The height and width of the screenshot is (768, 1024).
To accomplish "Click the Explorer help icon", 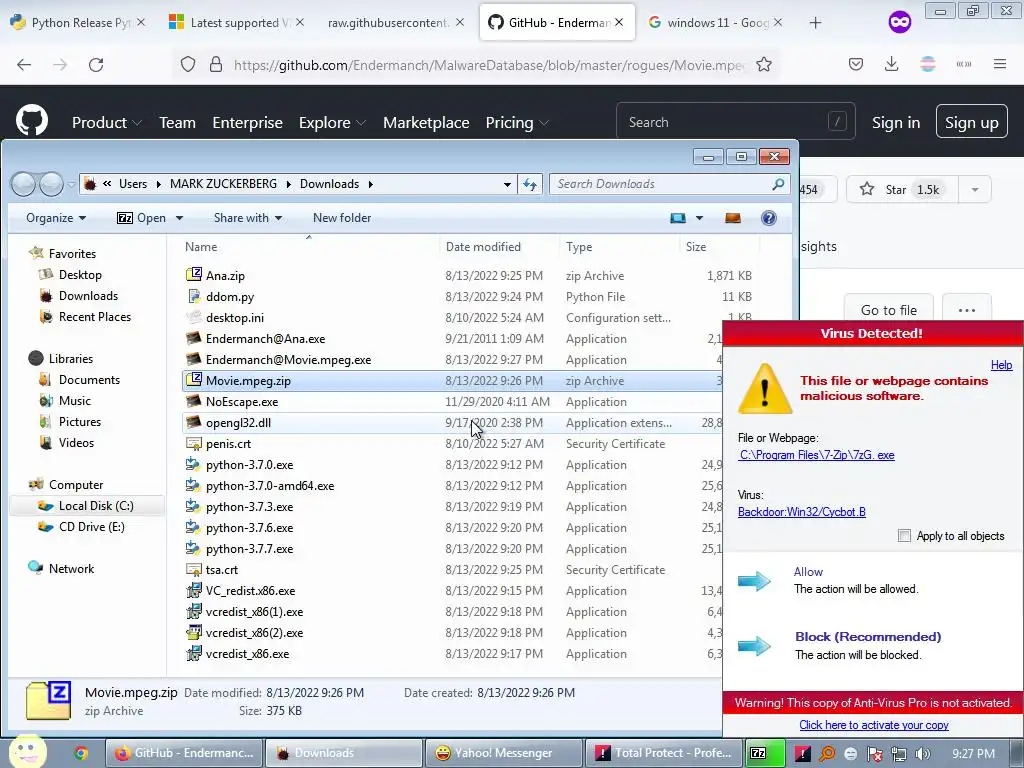I will tap(769, 218).
